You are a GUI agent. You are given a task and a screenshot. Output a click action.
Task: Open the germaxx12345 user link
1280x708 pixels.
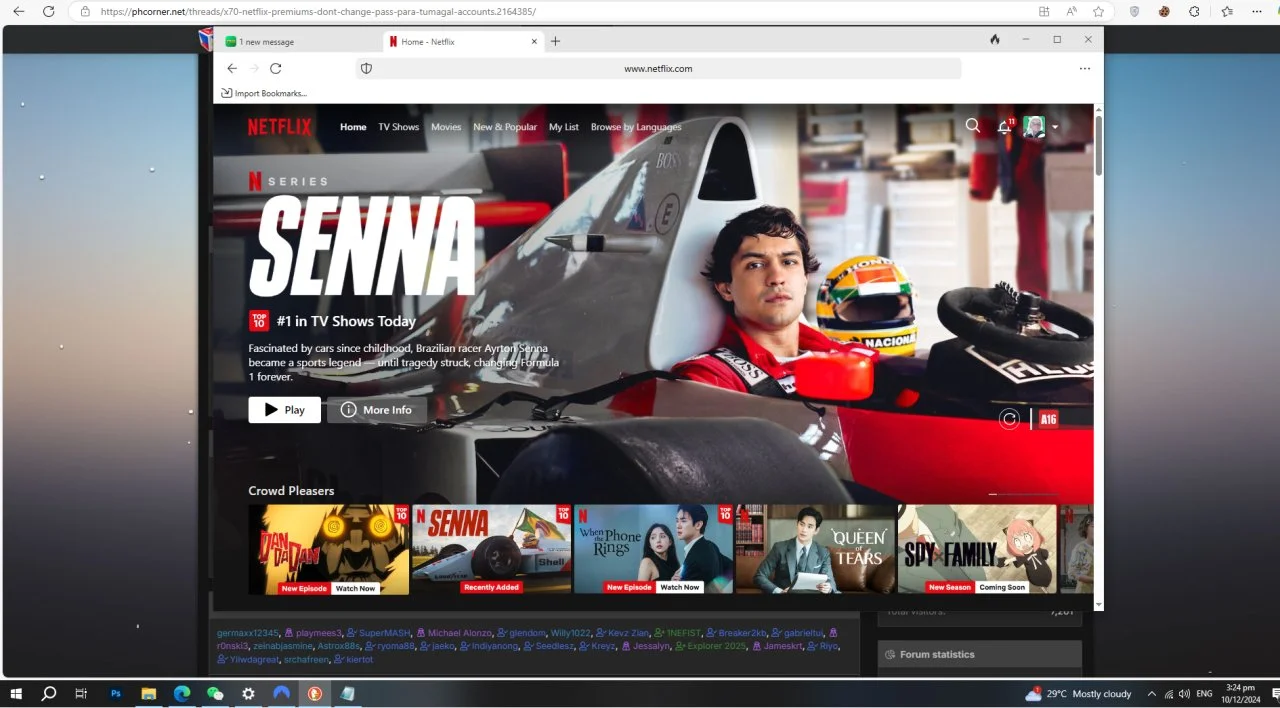point(247,633)
